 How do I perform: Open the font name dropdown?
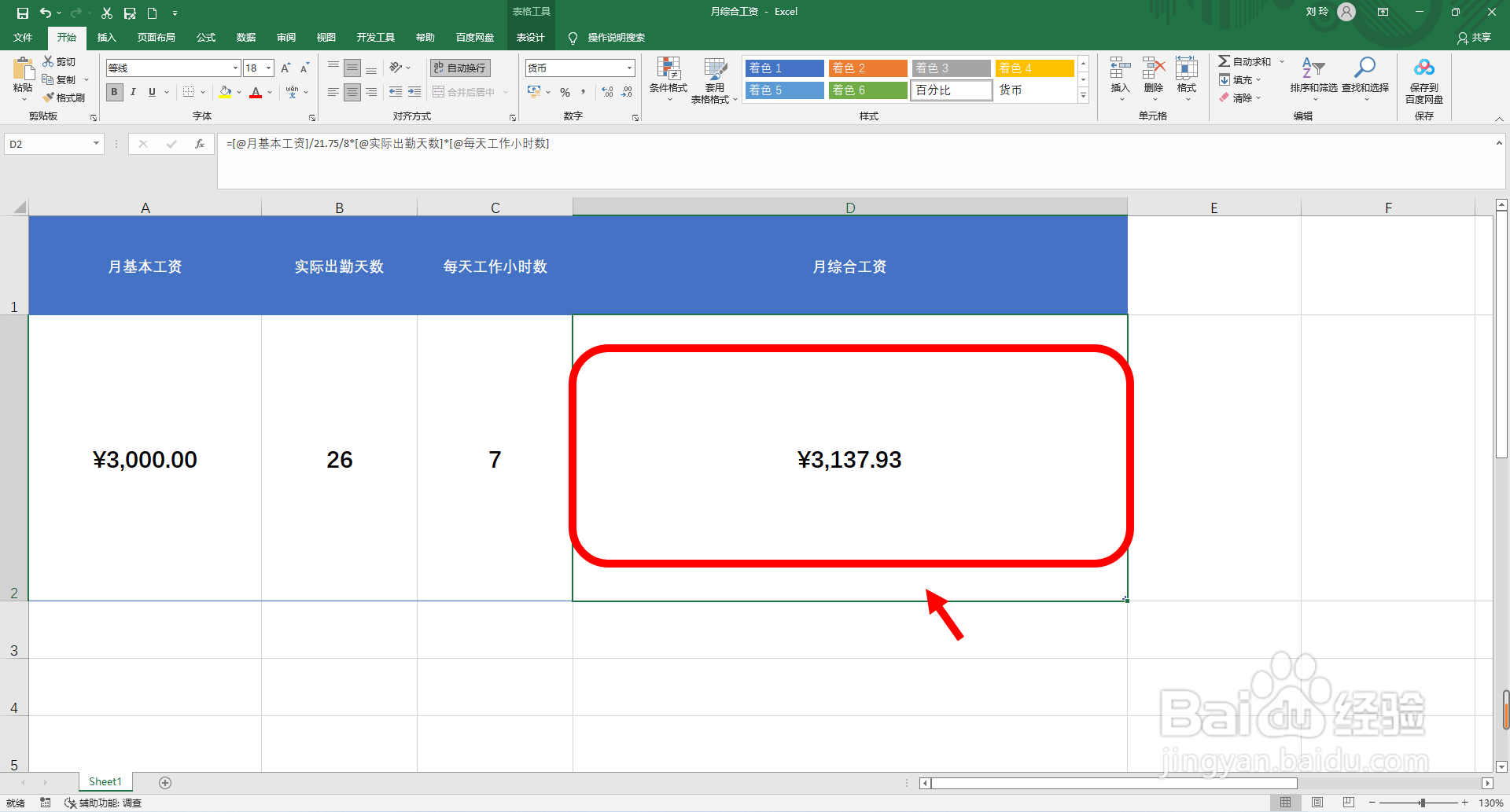tap(234, 68)
